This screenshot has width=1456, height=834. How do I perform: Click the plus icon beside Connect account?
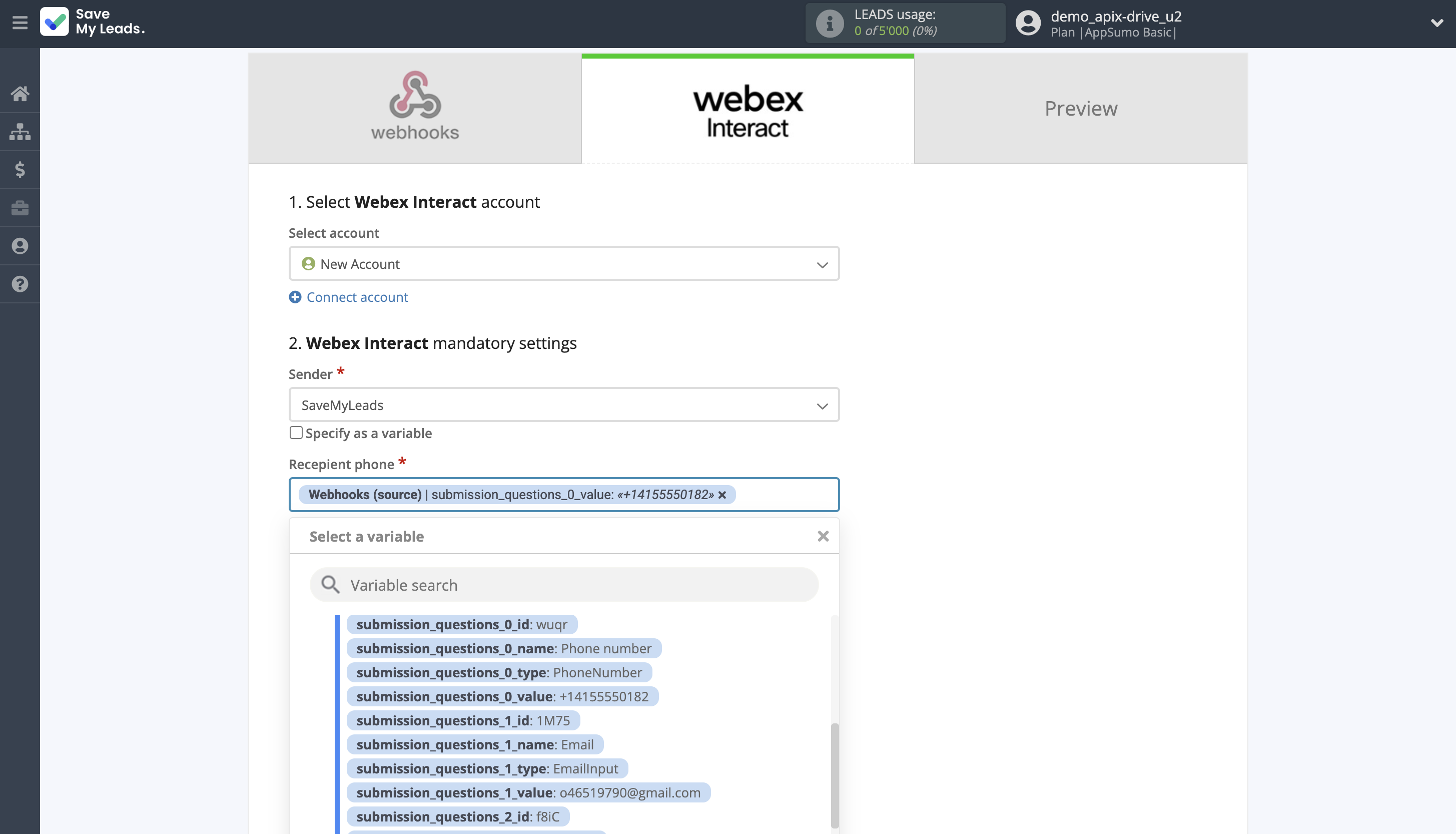pos(295,297)
